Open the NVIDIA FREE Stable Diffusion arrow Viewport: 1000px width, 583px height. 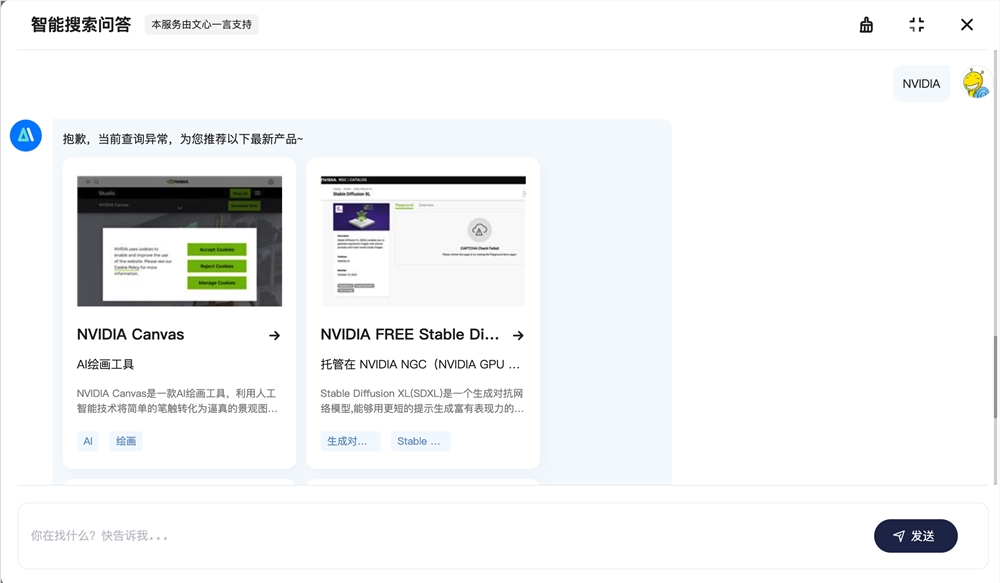(x=518, y=336)
